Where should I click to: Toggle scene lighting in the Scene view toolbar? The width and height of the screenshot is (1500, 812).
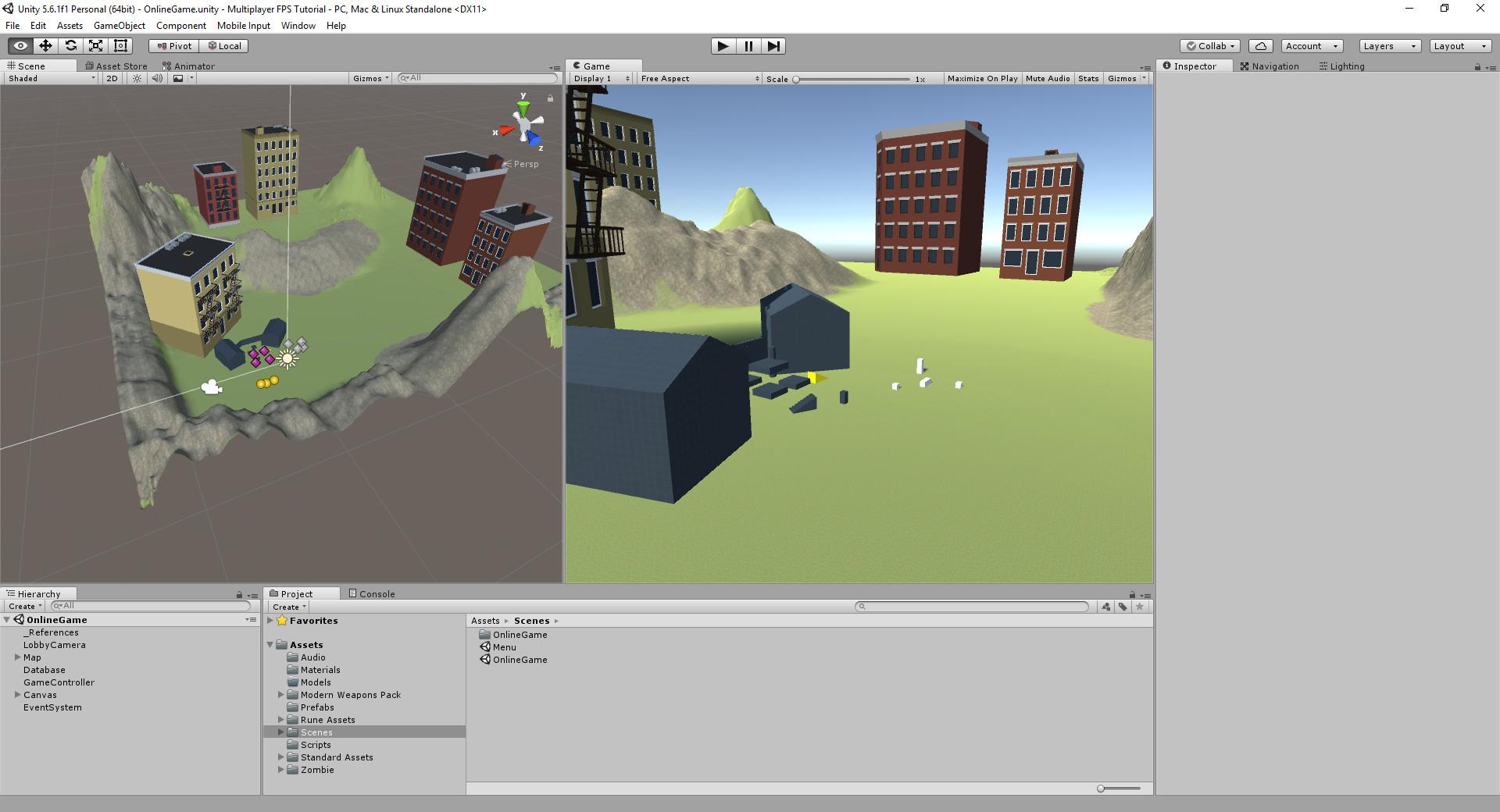pyautogui.click(x=135, y=78)
